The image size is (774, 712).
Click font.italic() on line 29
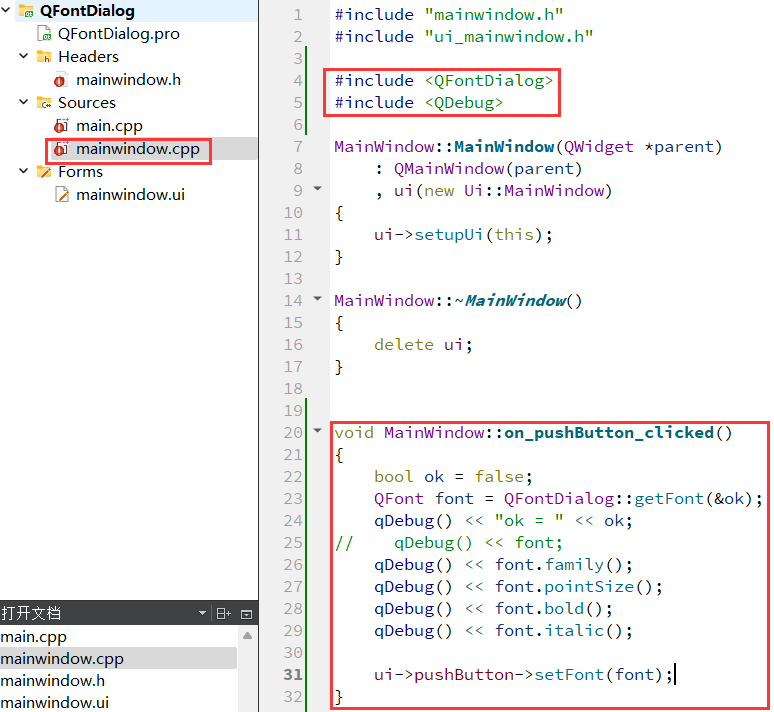(x=558, y=631)
